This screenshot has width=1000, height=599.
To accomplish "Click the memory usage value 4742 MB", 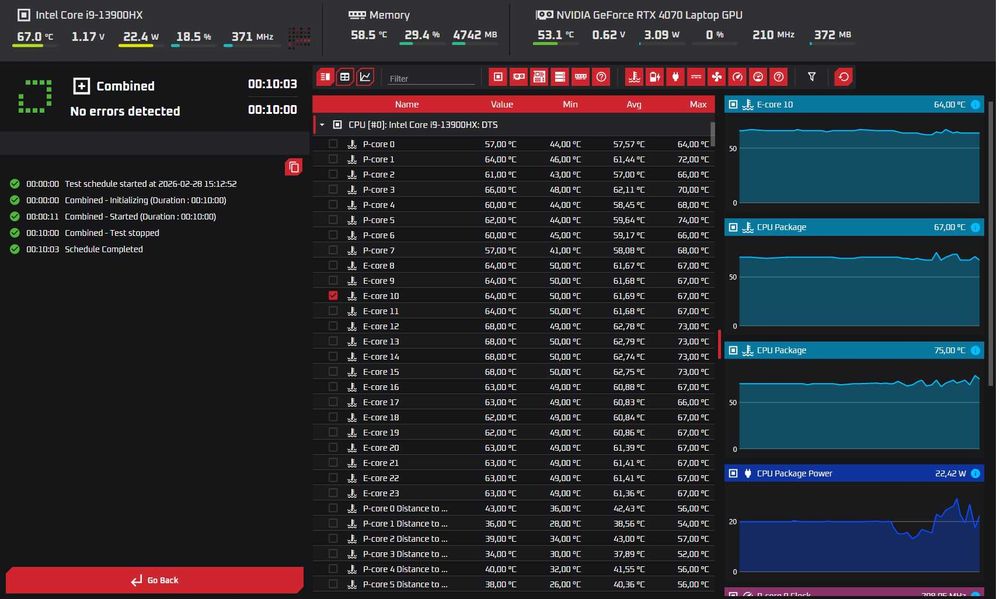I will point(475,34).
